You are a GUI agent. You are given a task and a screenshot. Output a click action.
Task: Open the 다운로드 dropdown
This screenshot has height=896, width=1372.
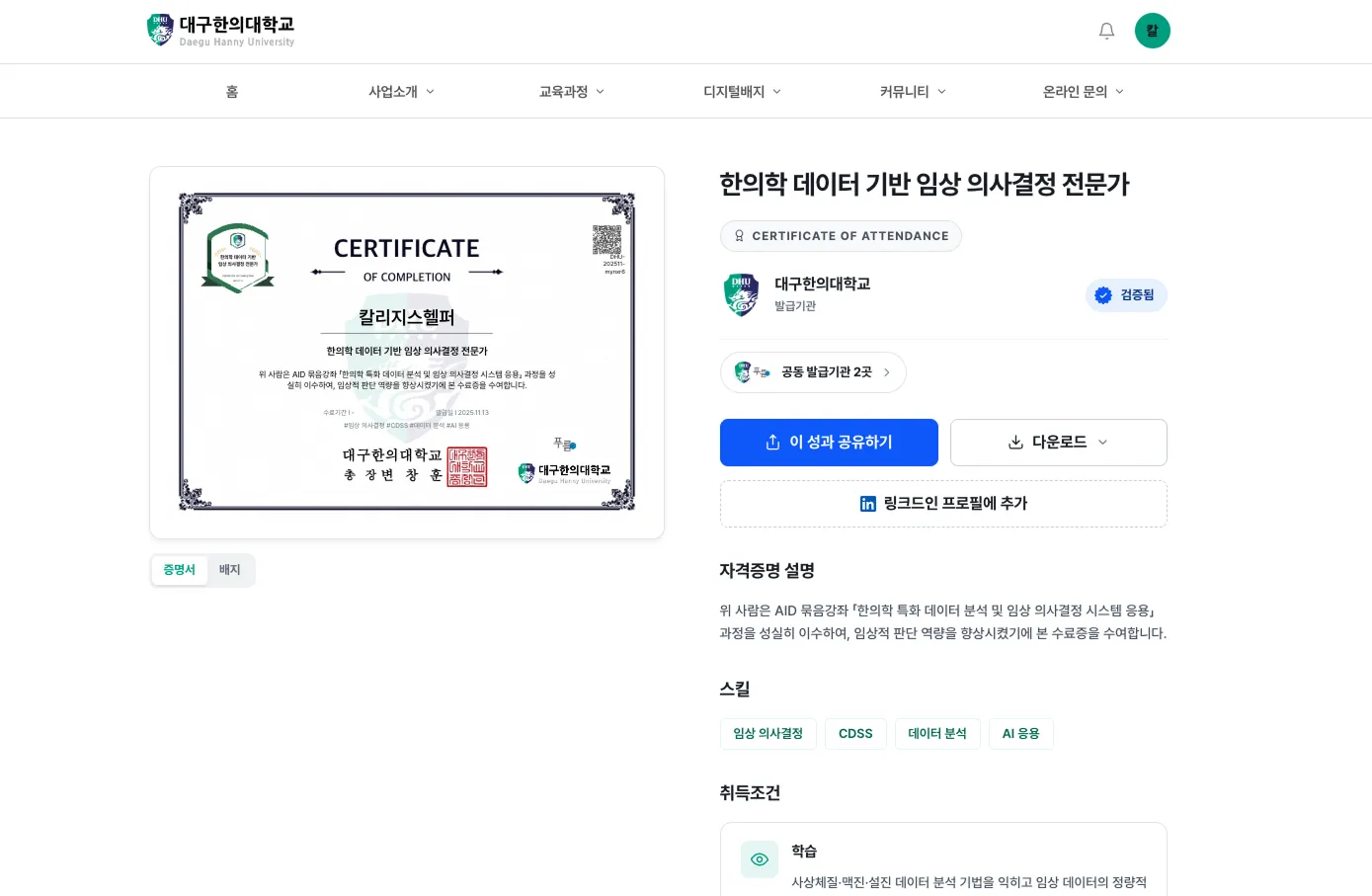(1058, 443)
